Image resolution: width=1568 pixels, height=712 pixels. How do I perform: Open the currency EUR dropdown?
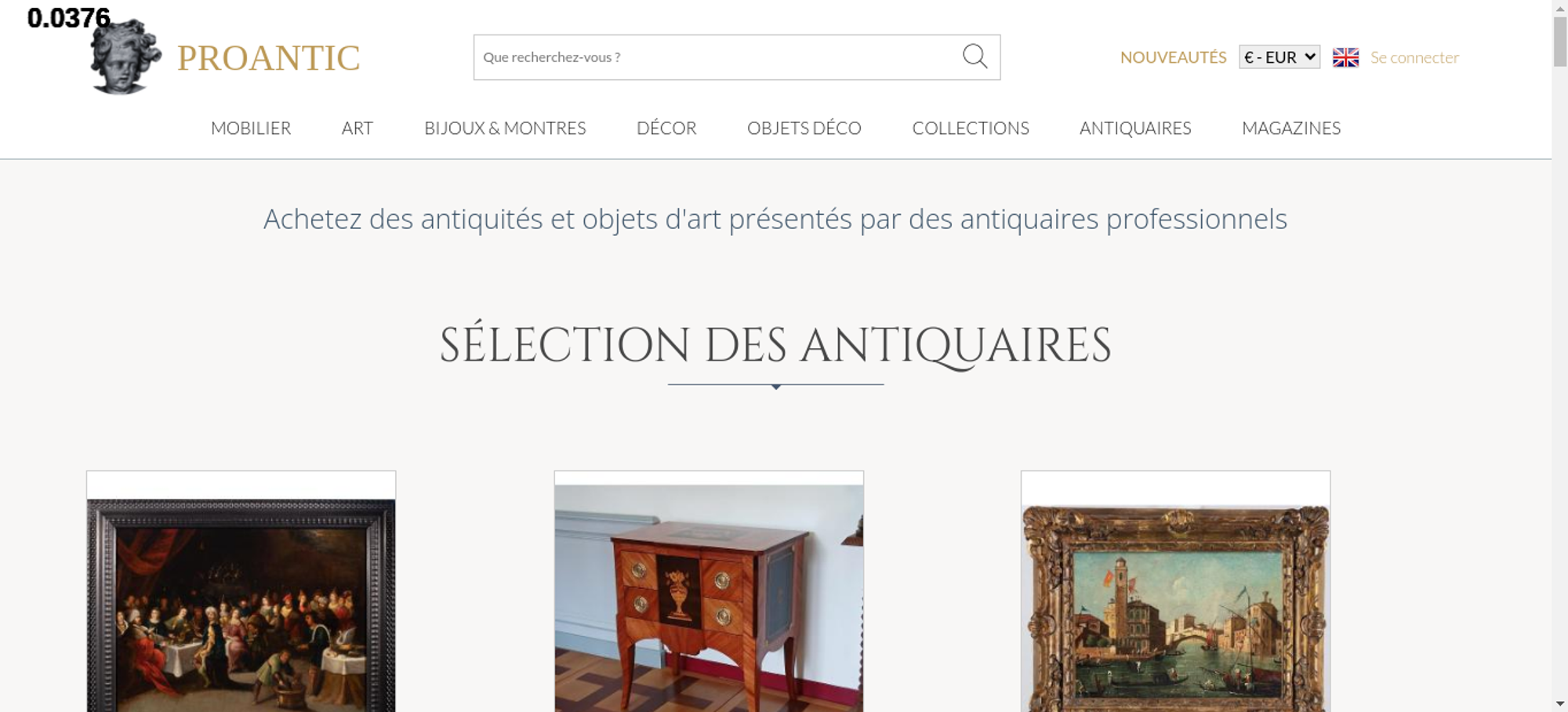[1279, 57]
